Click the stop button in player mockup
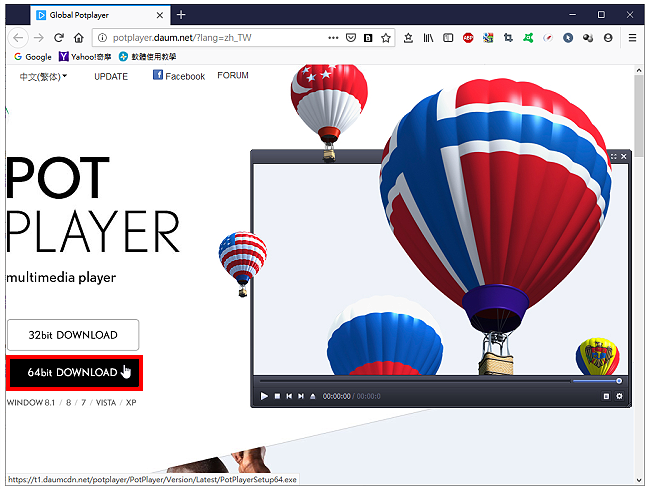 click(x=277, y=396)
